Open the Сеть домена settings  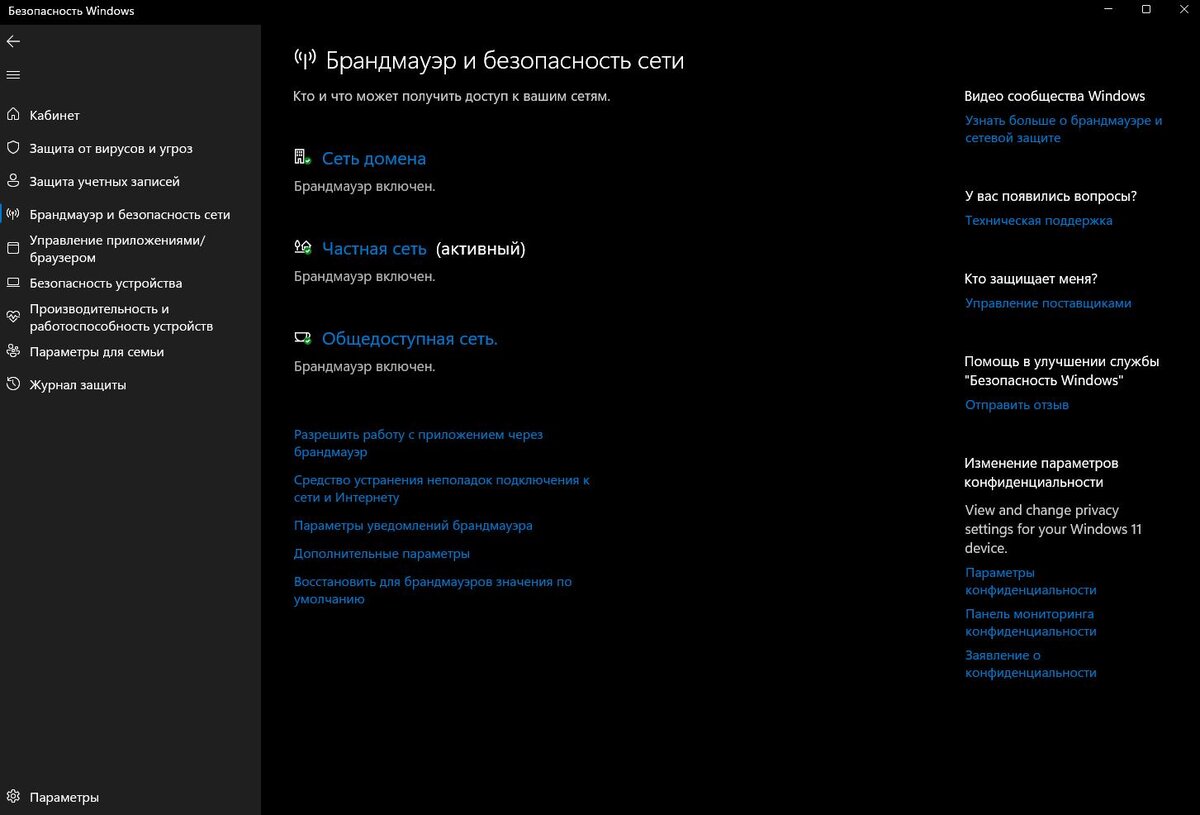pos(374,158)
